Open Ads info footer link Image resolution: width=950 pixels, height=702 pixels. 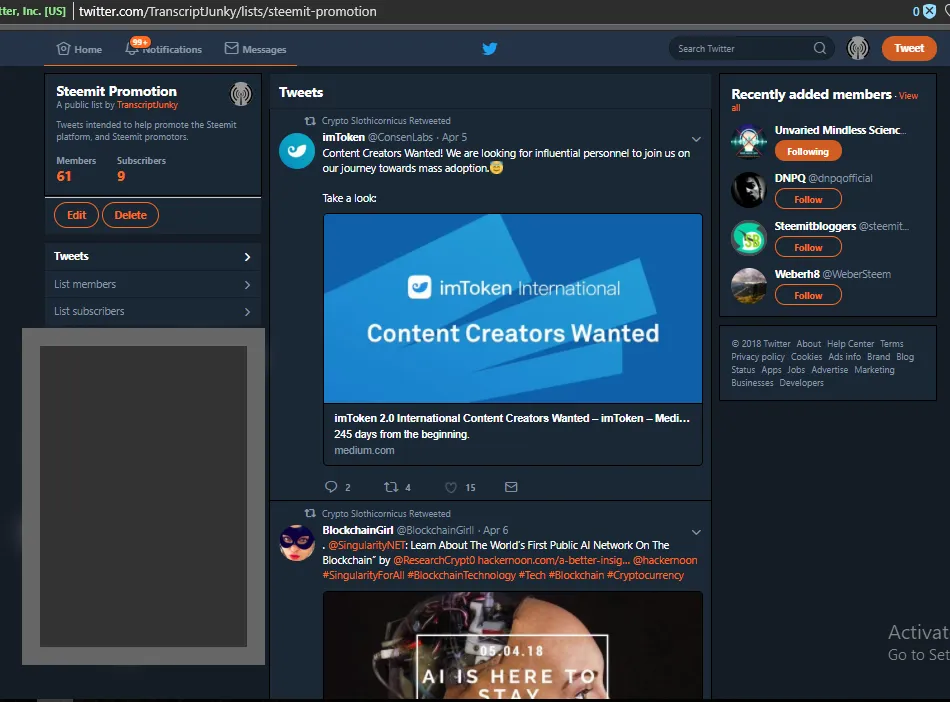pos(844,357)
